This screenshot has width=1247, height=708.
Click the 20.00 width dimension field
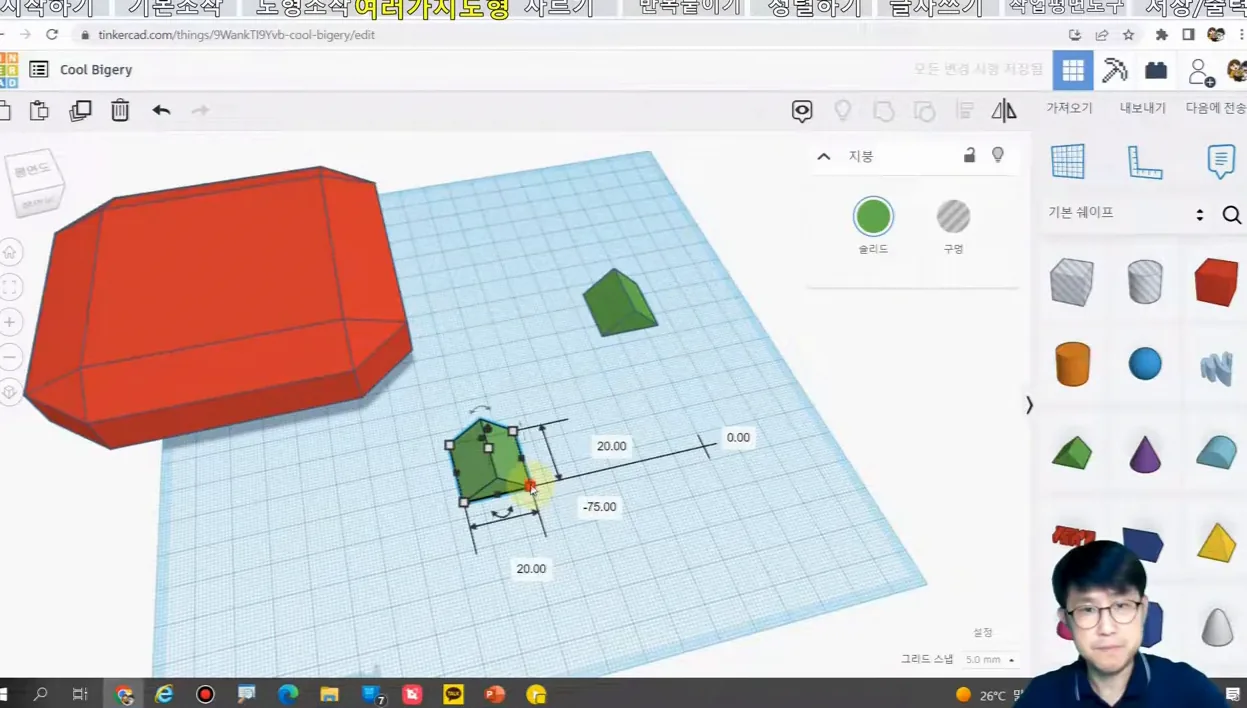(x=531, y=569)
